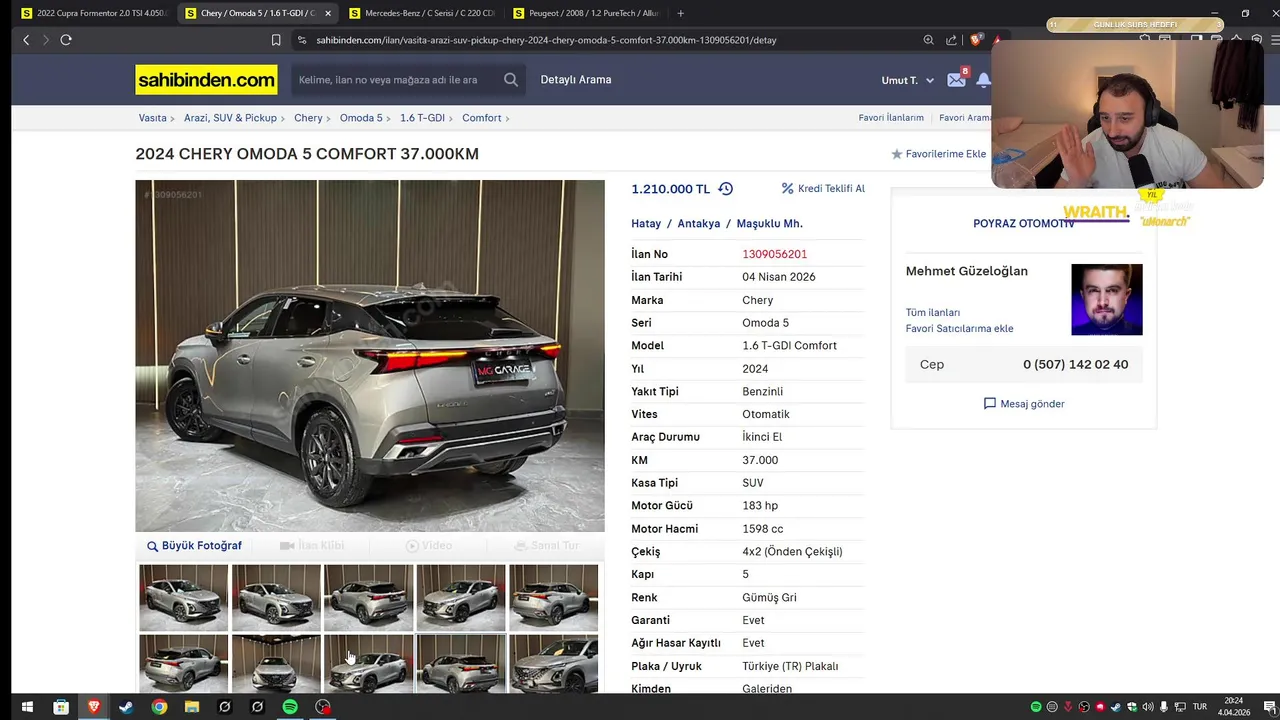Click the search magnifier icon
This screenshot has height=720, width=1280.
[511, 80]
